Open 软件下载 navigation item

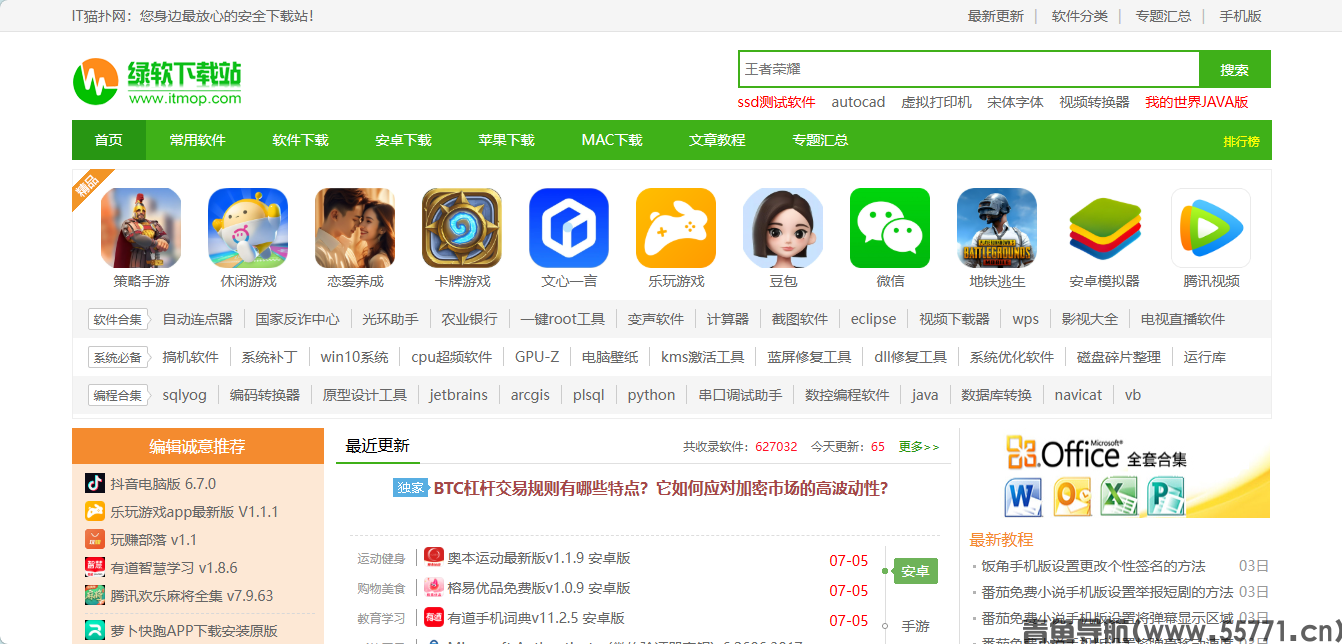point(300,140)
